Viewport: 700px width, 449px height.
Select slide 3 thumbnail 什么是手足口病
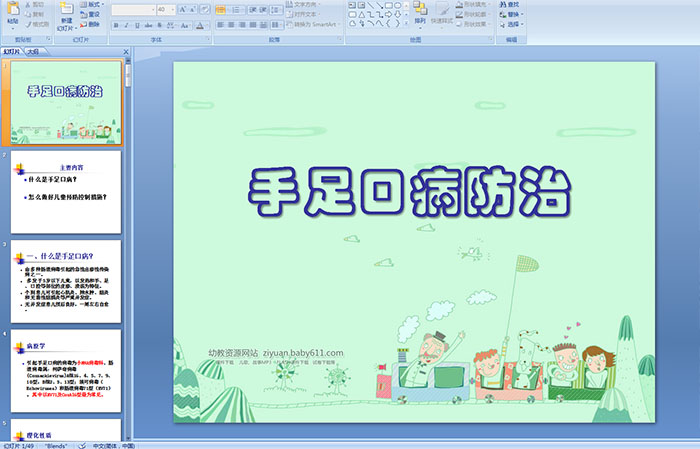[x=66, y=281]
